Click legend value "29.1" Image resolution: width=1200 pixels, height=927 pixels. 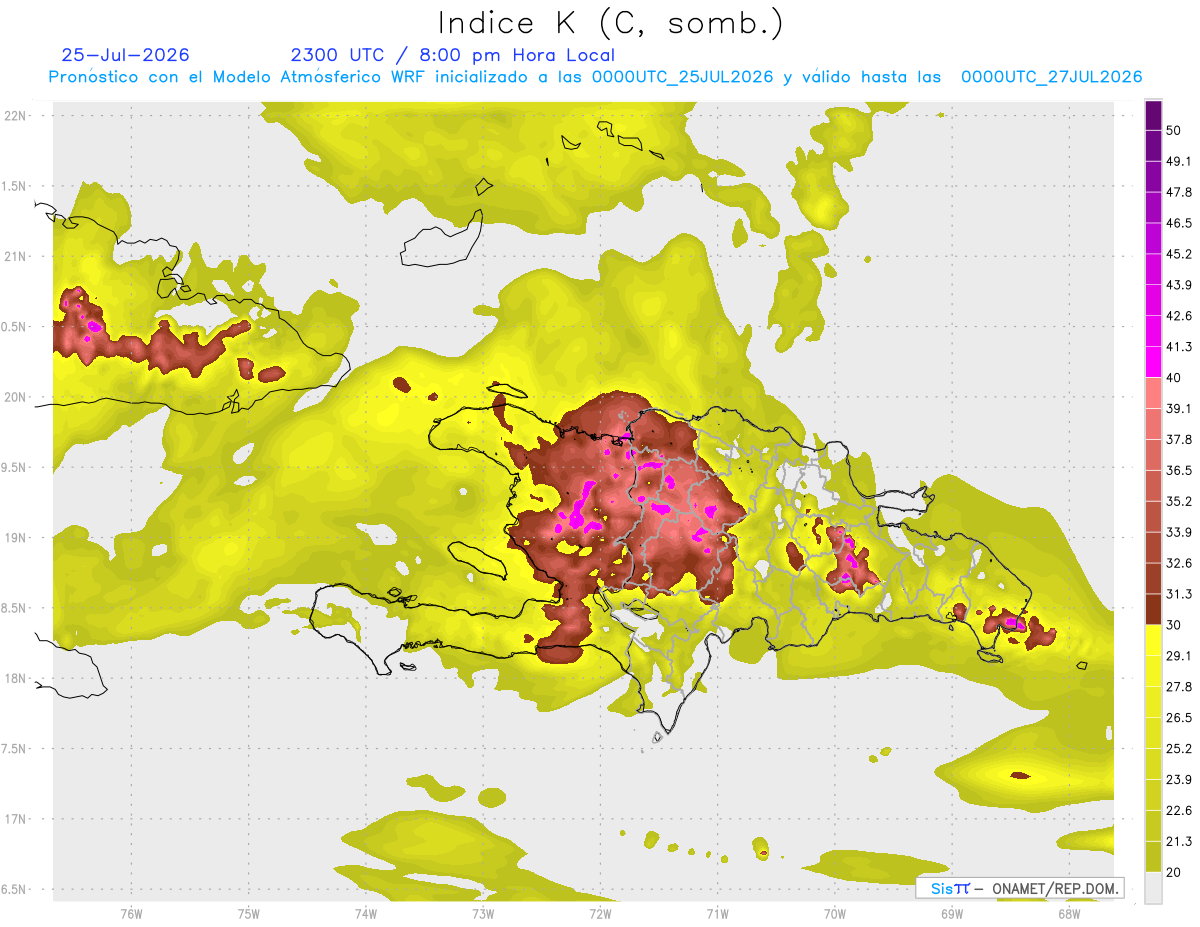1179,655
